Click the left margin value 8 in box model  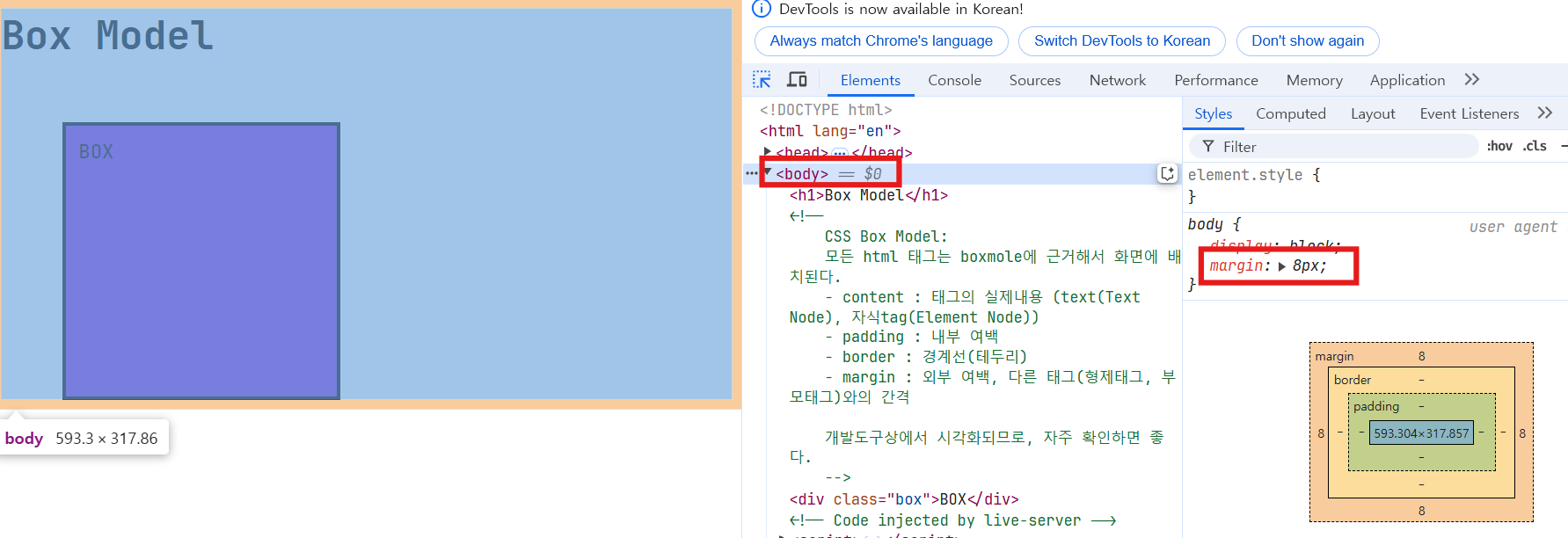pyautogui.click(x=1321, y=433)
